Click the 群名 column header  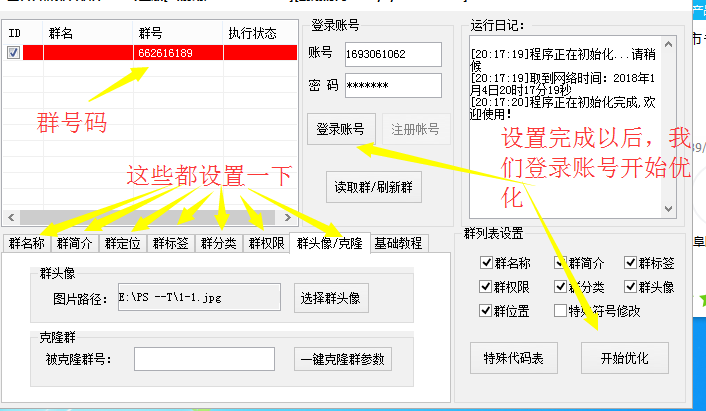click(x=88, y=33)
